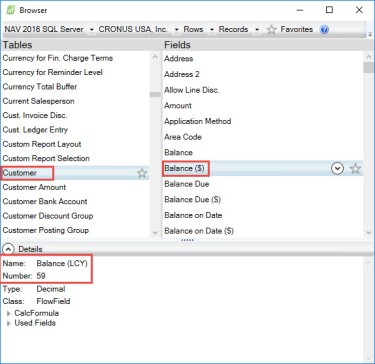Select Cust. Ledger Entry table
Image resolution: width=375 pixels, height=364 pixels.
point(35,130)
